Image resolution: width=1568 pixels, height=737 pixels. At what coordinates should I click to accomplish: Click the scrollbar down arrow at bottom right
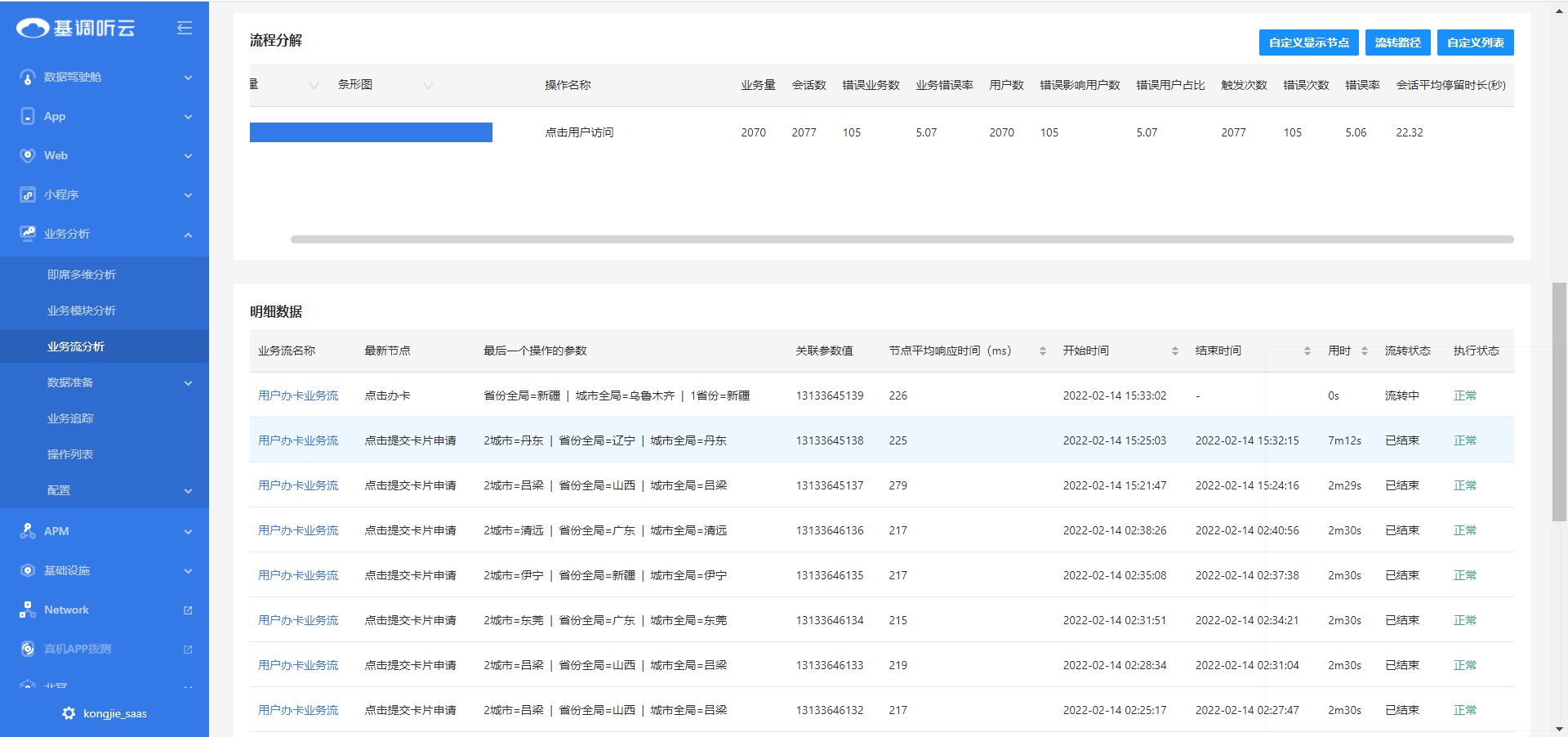pyautogui.click(x=1559, y=729)
